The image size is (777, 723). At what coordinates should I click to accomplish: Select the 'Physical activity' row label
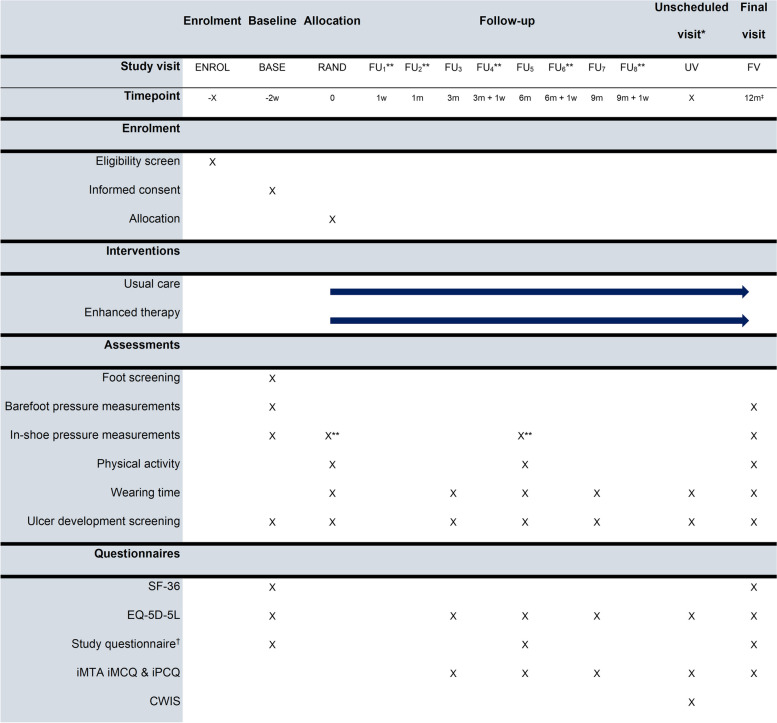[x=138, y=464]
